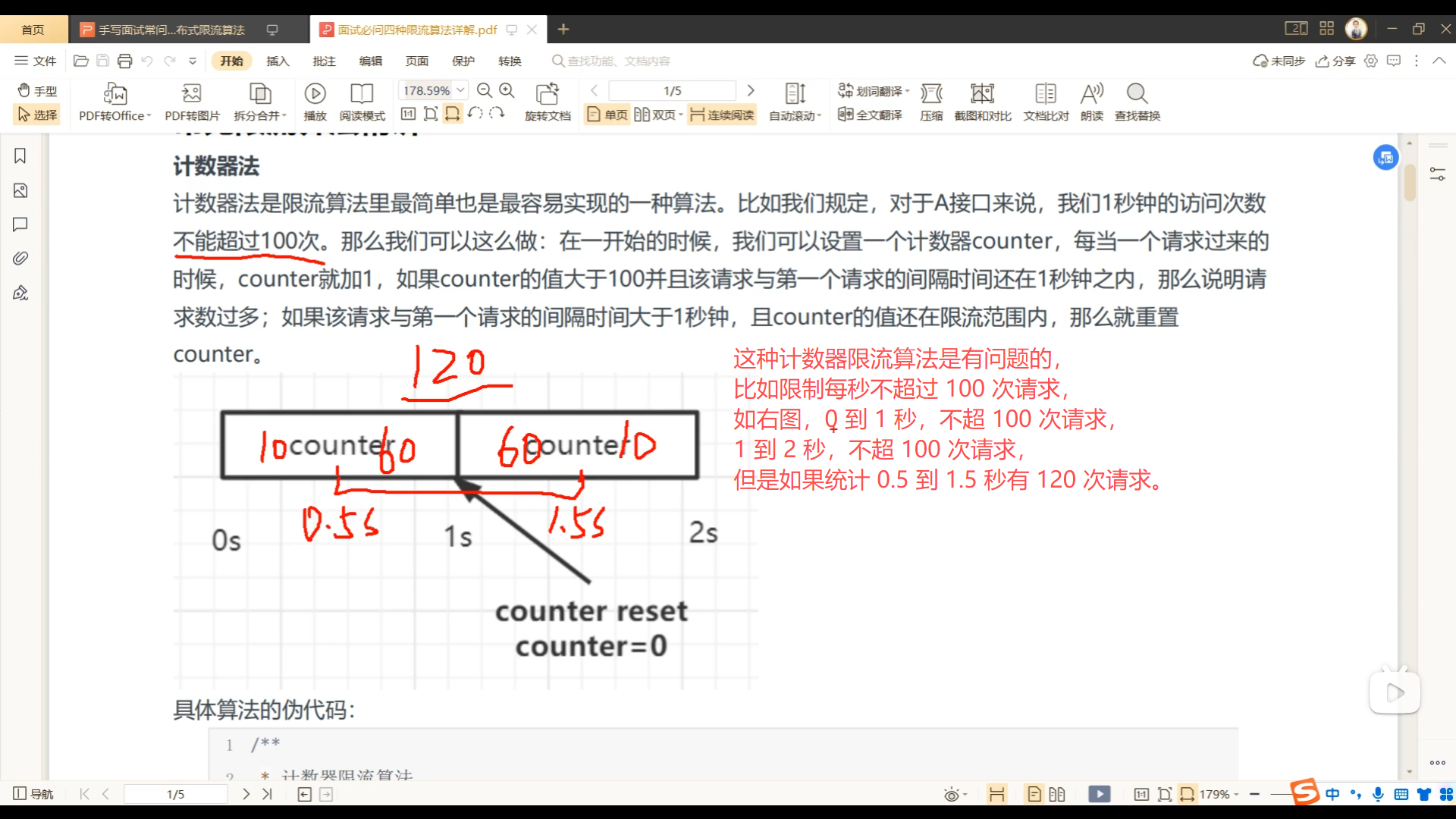
Task: Click the 分享 share button
Action: click(1335, 61)
